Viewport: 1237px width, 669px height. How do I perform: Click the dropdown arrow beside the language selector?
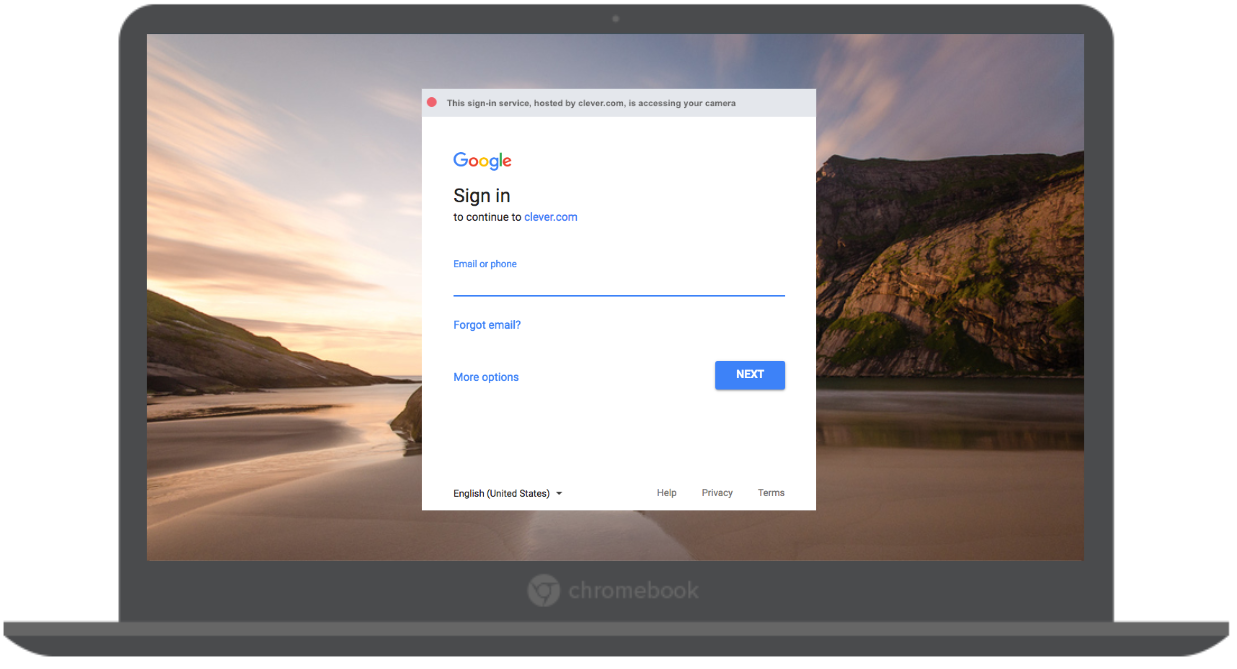point(559,493)
